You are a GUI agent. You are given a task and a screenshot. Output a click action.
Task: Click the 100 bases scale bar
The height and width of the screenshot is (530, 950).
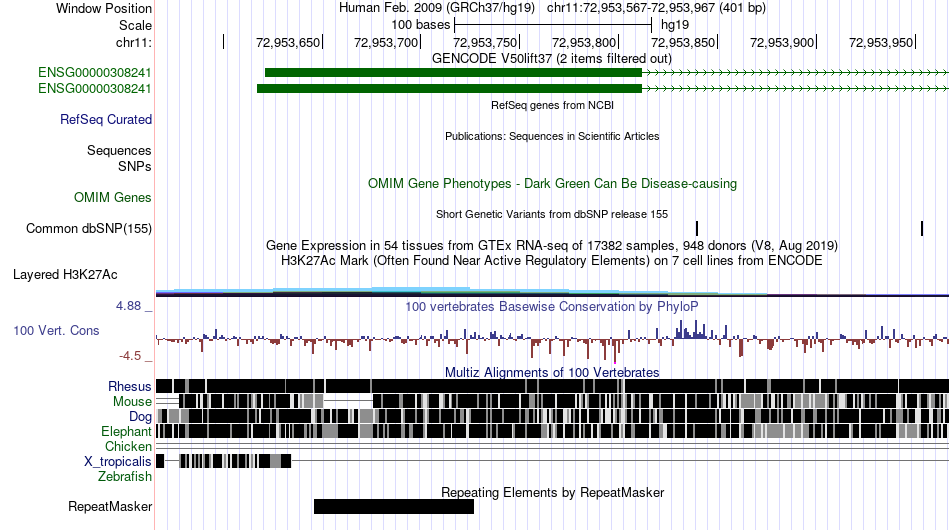pyautogui.click(x=553, y=25)
